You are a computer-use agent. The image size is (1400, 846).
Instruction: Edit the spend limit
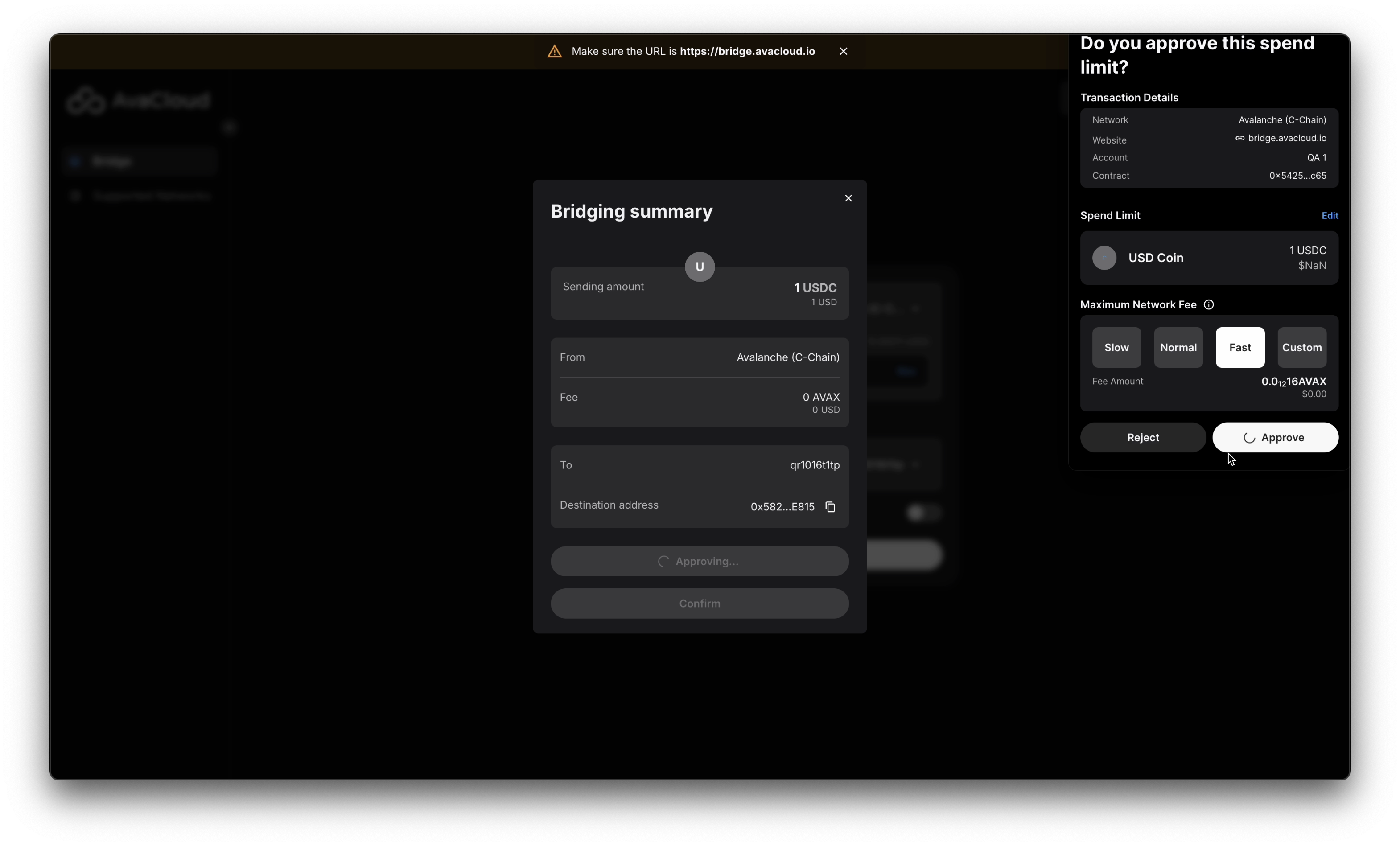[1329, 216]
